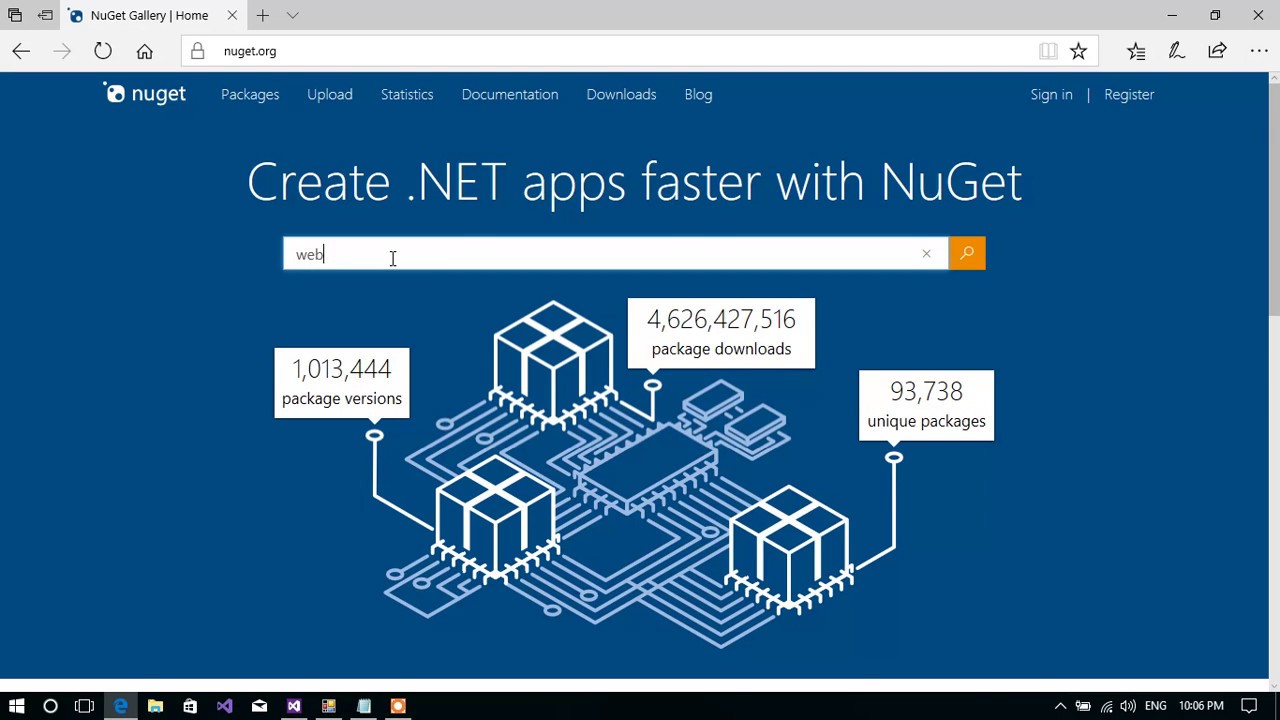Open the clock showing 10:06 PM
This screenshot has width=1280, height=720.
click(1201, 706)
